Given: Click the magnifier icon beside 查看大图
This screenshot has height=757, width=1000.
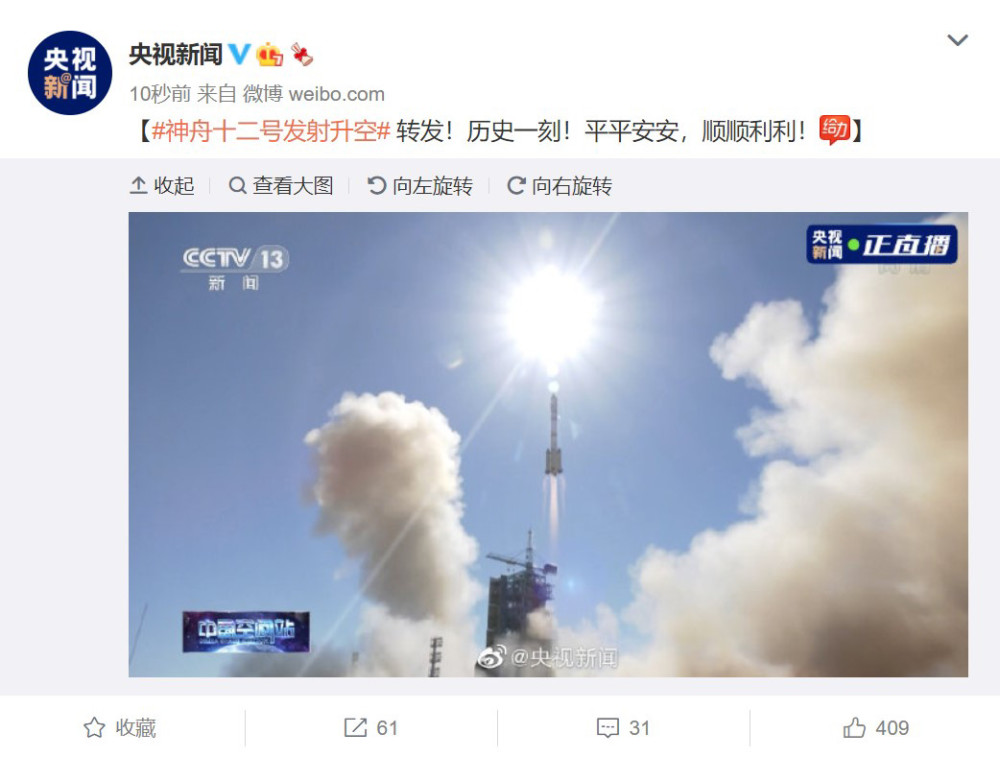Looking at the screenshot, I should coord(237,186).
